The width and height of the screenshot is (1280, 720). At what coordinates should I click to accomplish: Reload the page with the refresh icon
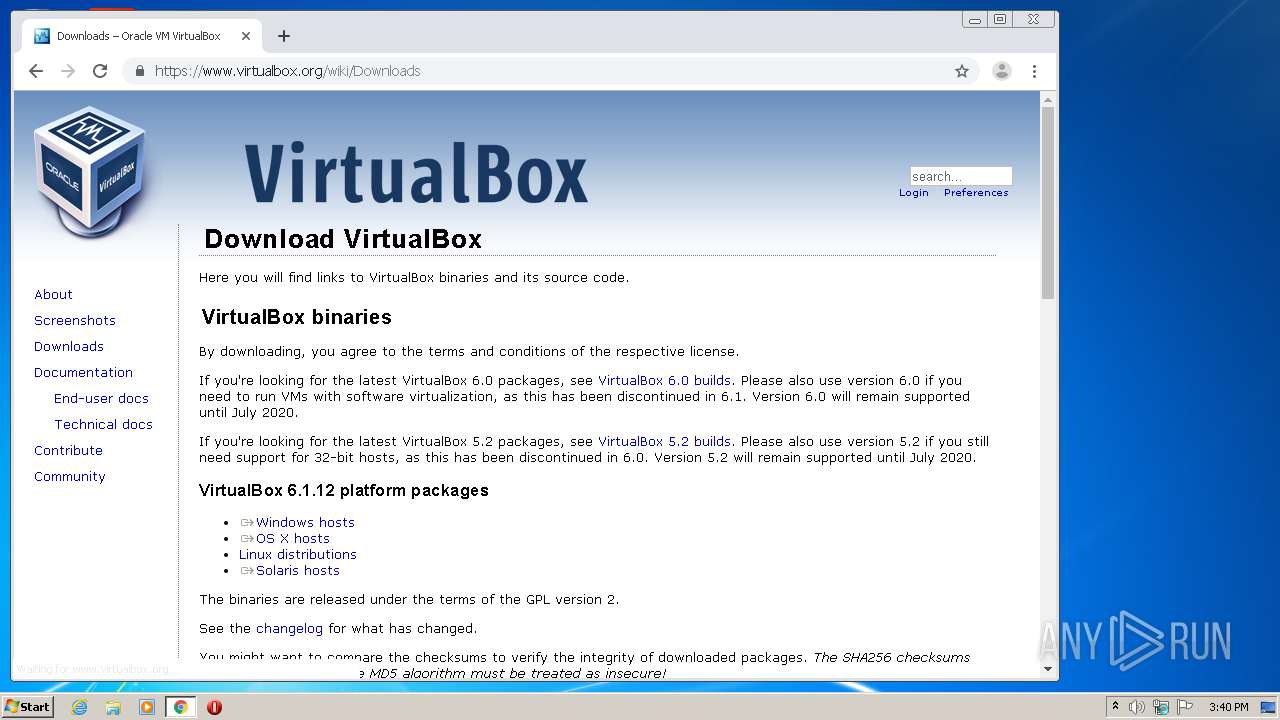click(100, 71)
